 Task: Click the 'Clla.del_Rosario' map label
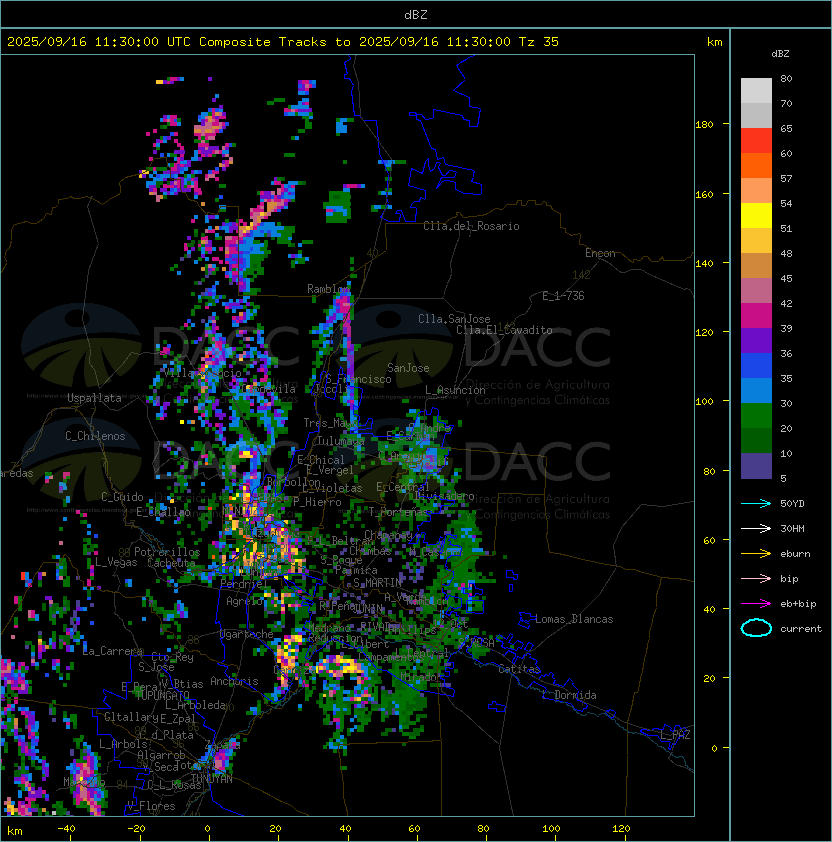471,226
